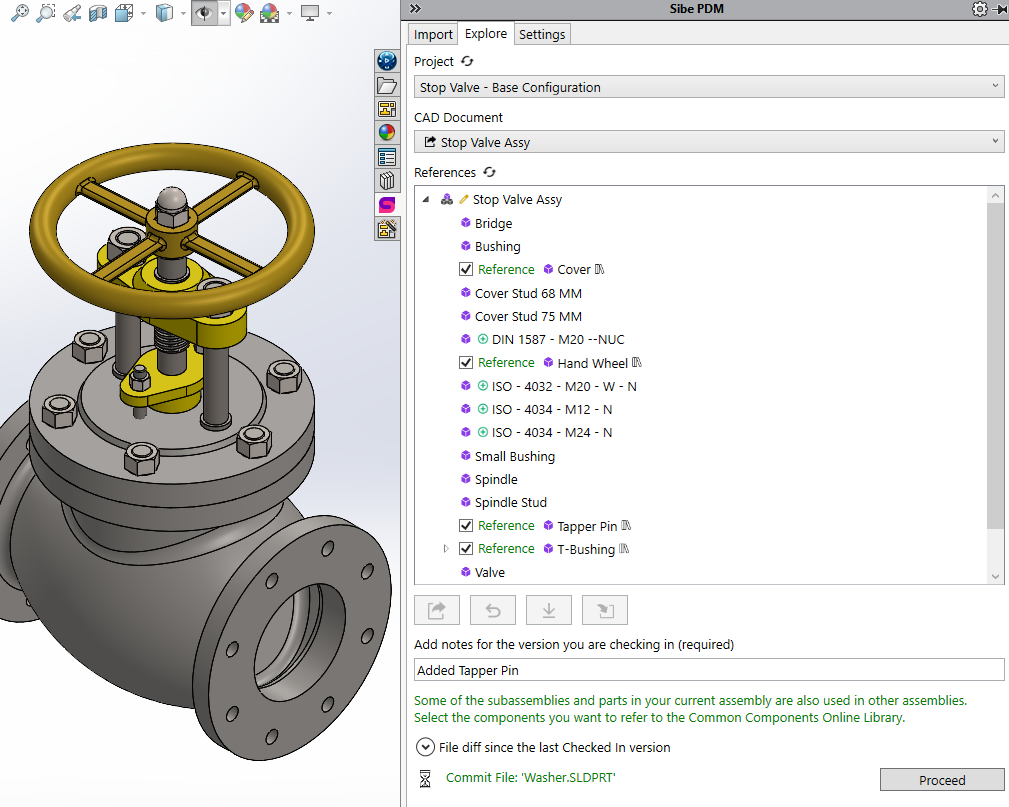The width and height of the screenshot is (1009, 807).
Task: Open the Settings tab
Action: point(542,34)
